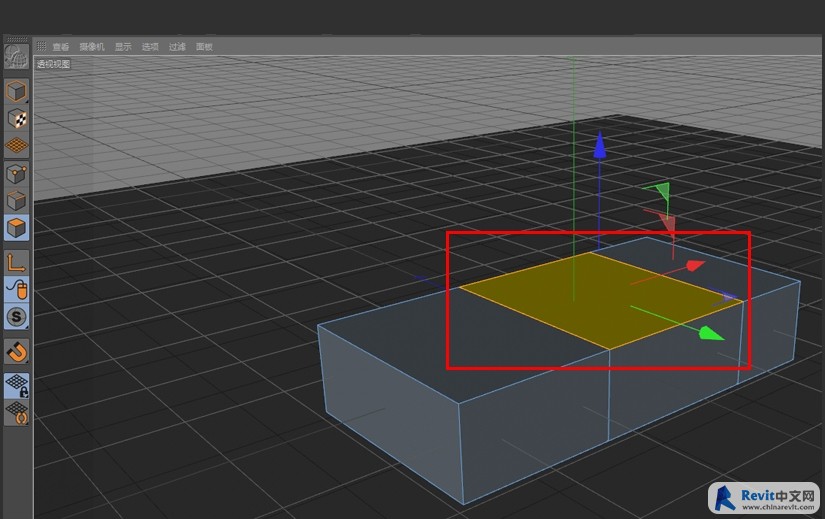
Task: Toggle Viewport Solo S icon
Action: click(16, 317)
